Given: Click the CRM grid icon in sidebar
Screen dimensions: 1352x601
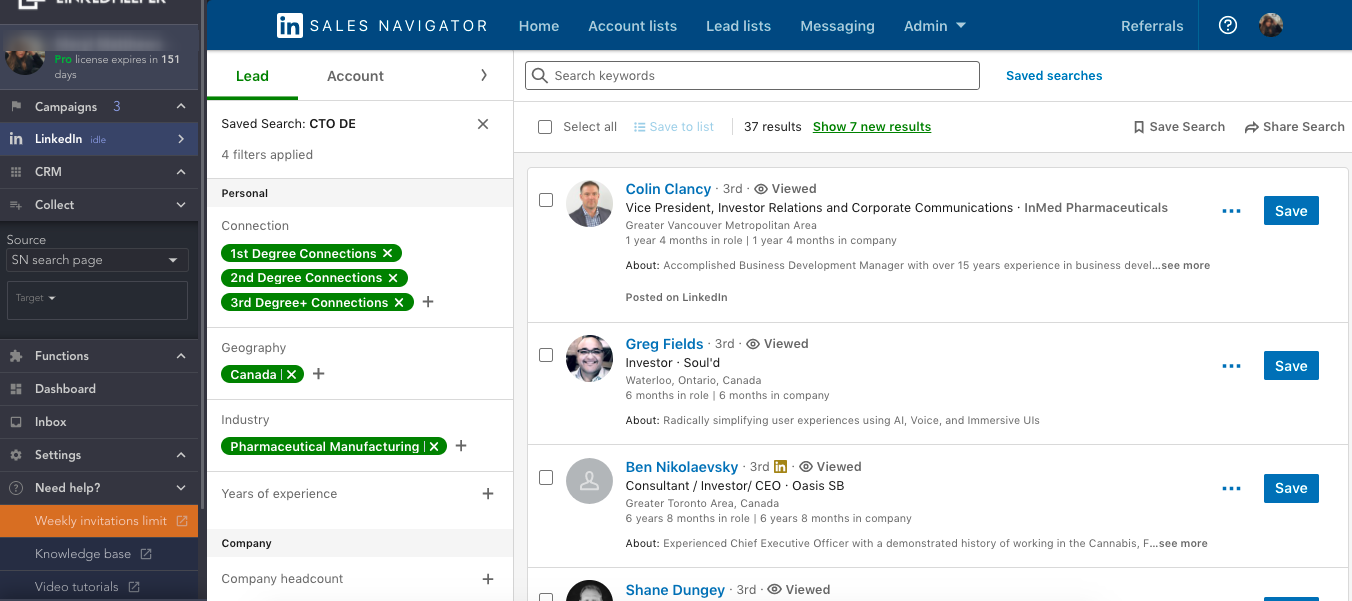Looking at the screenshot, I should [x=16, y=172].
